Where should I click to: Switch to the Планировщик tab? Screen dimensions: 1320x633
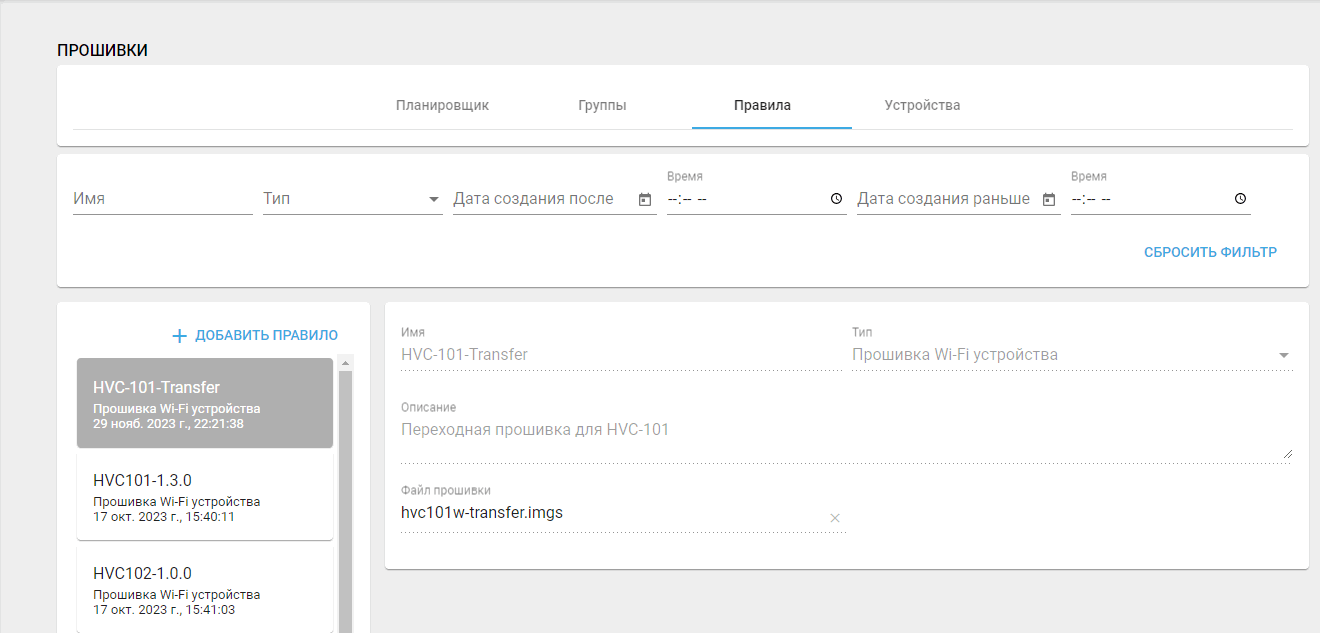(442, 105)
